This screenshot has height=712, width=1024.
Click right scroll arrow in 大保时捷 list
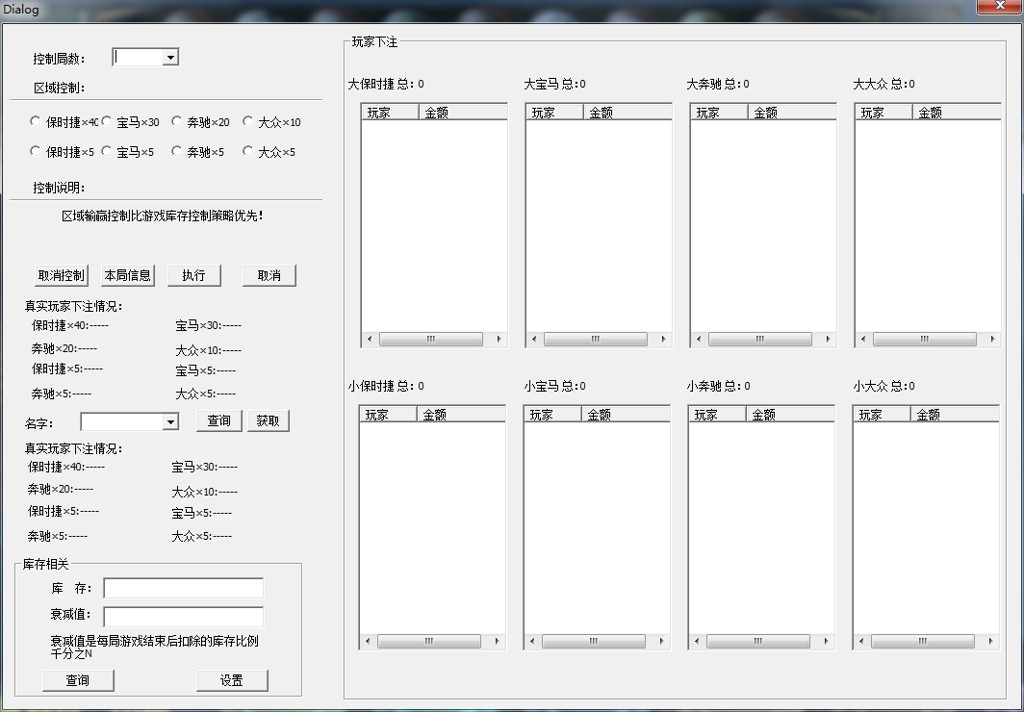click(x=499, y=339)
